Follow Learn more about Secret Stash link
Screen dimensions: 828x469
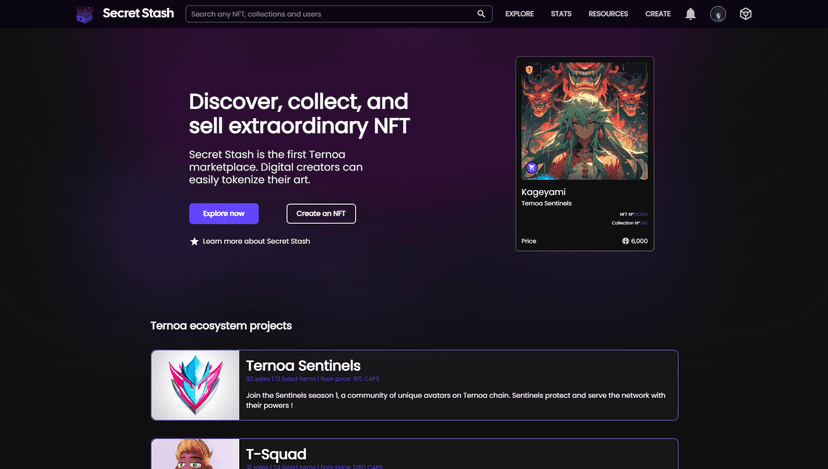point(256,241)
